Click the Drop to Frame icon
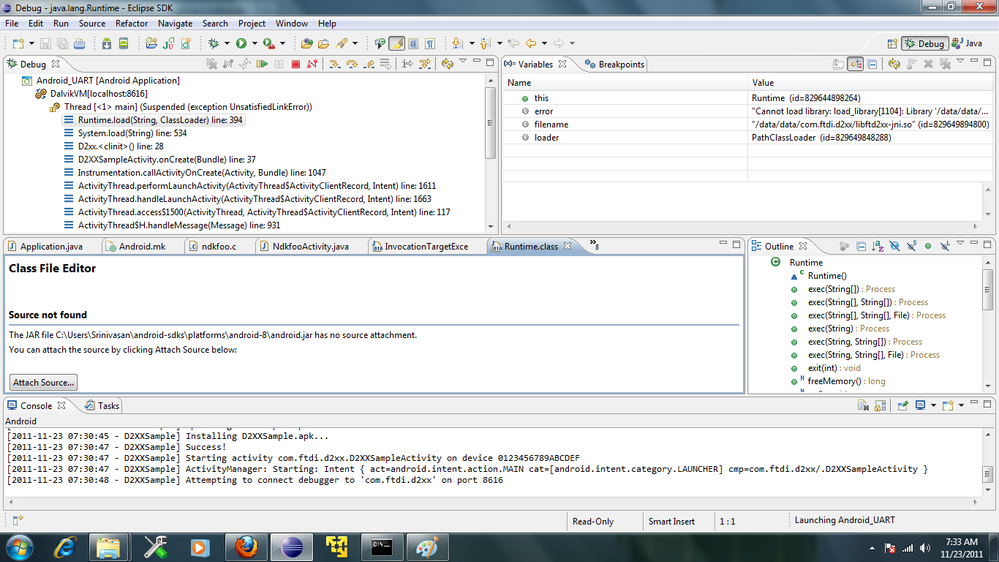This screenshot has width=999, height=562. pos(385,64)
